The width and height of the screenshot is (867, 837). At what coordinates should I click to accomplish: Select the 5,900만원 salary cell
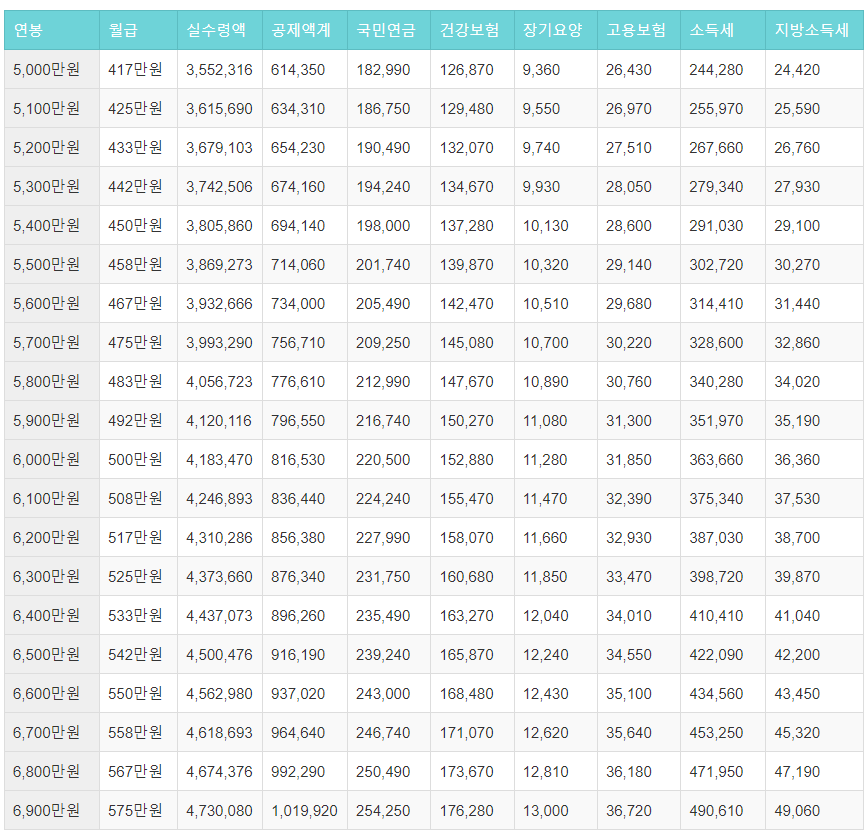click(52, 420)
